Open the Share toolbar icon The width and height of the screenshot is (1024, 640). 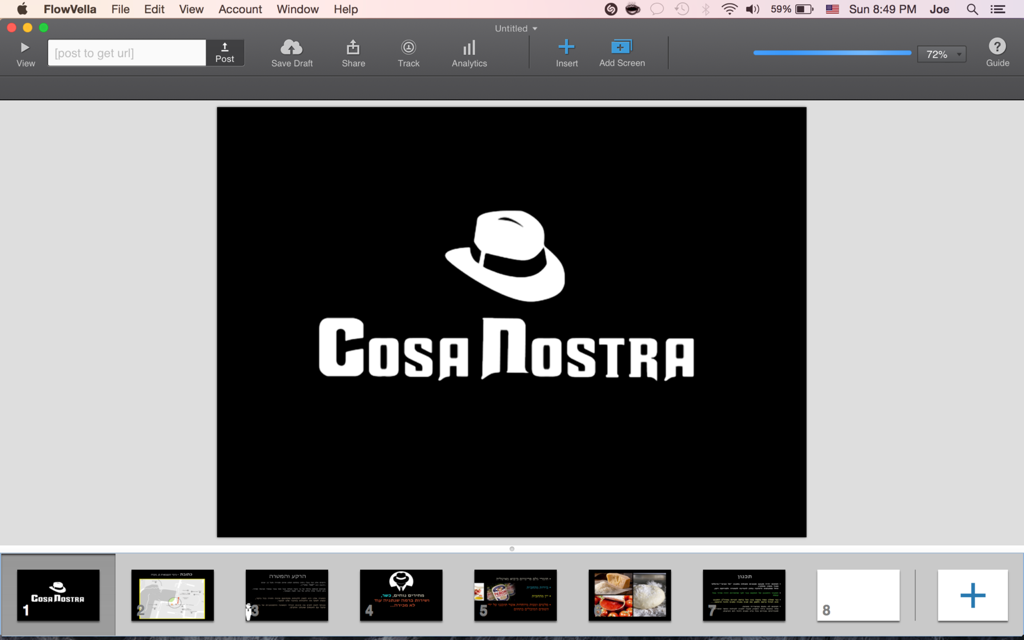coord(353,47)
